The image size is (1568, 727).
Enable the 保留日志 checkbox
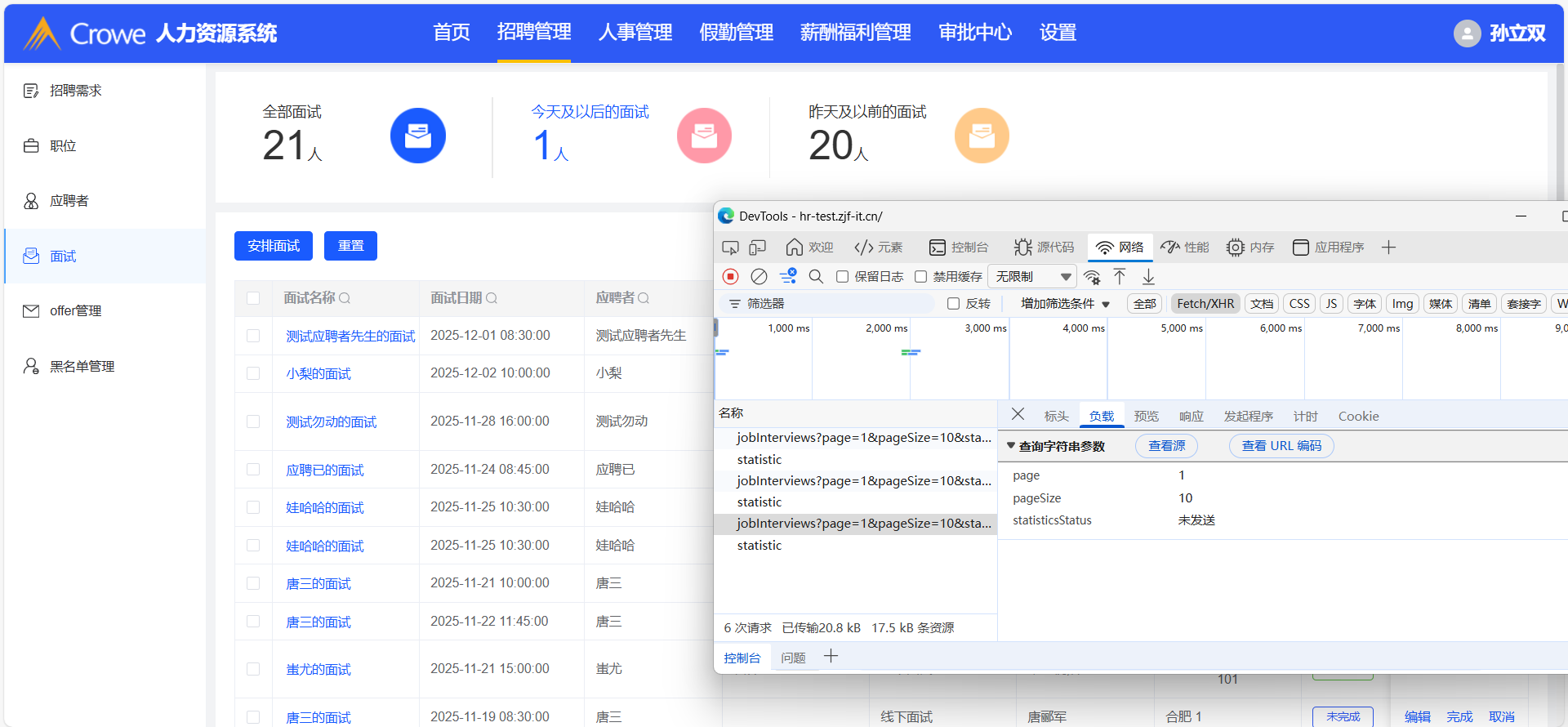[843, 277]
